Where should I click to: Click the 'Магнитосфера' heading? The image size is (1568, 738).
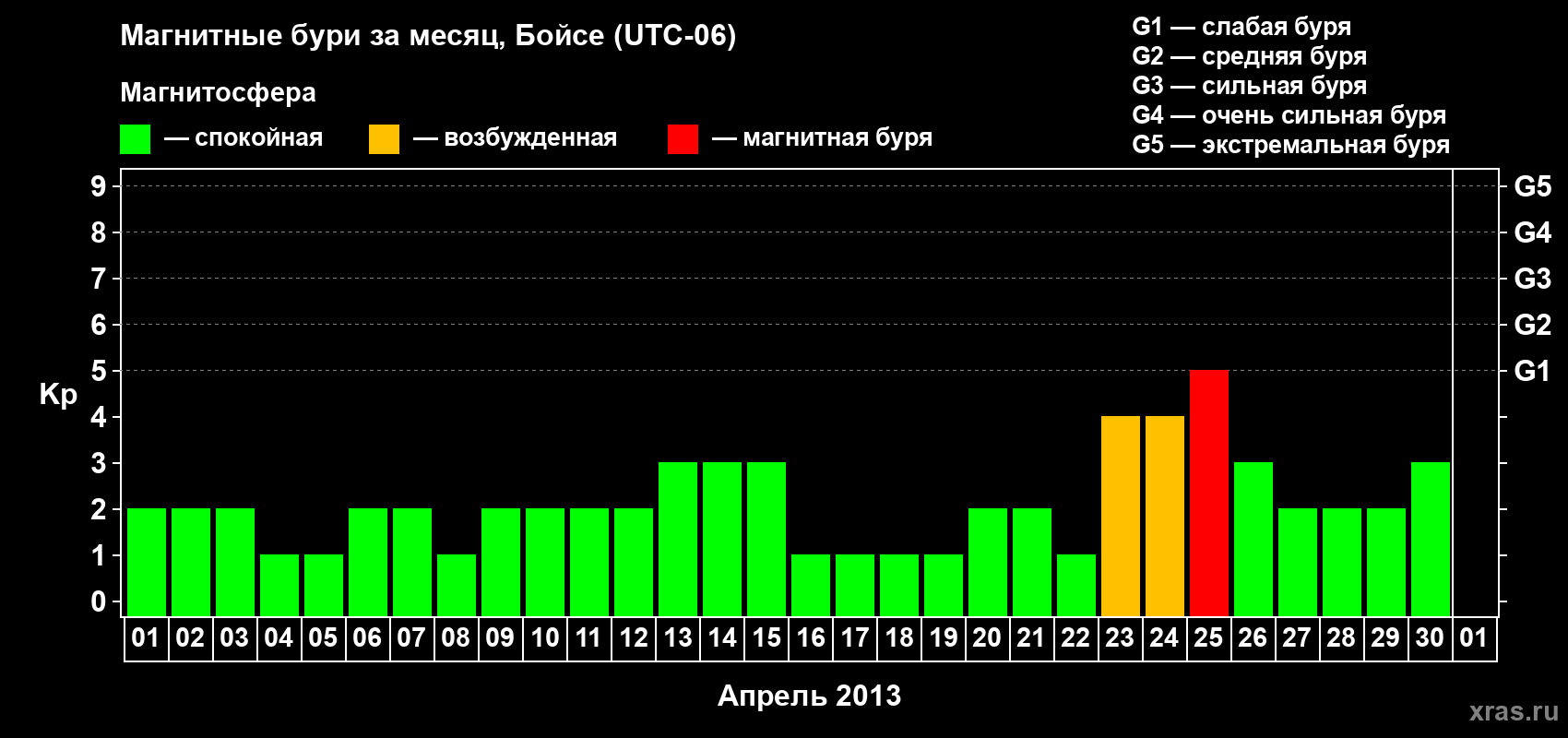(x=219, y=92)
